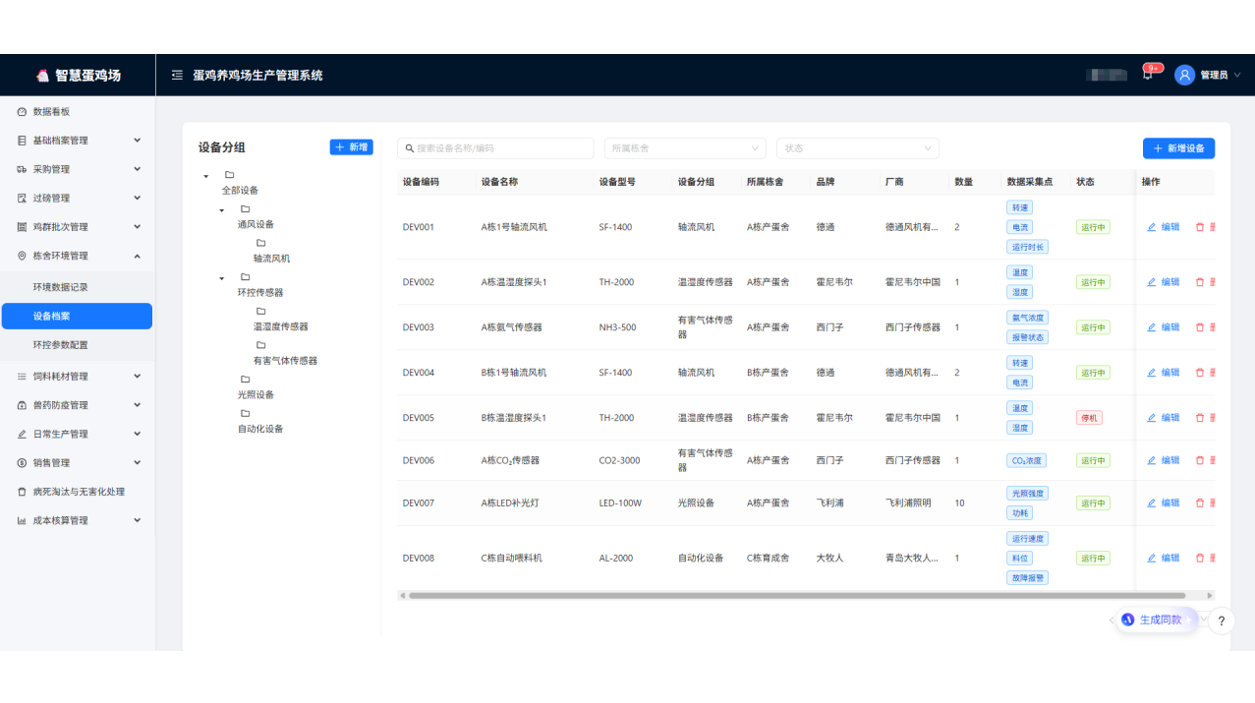
Task: Open the 所属栋舍 filter dropdown
Action: (x=685, y=148)
